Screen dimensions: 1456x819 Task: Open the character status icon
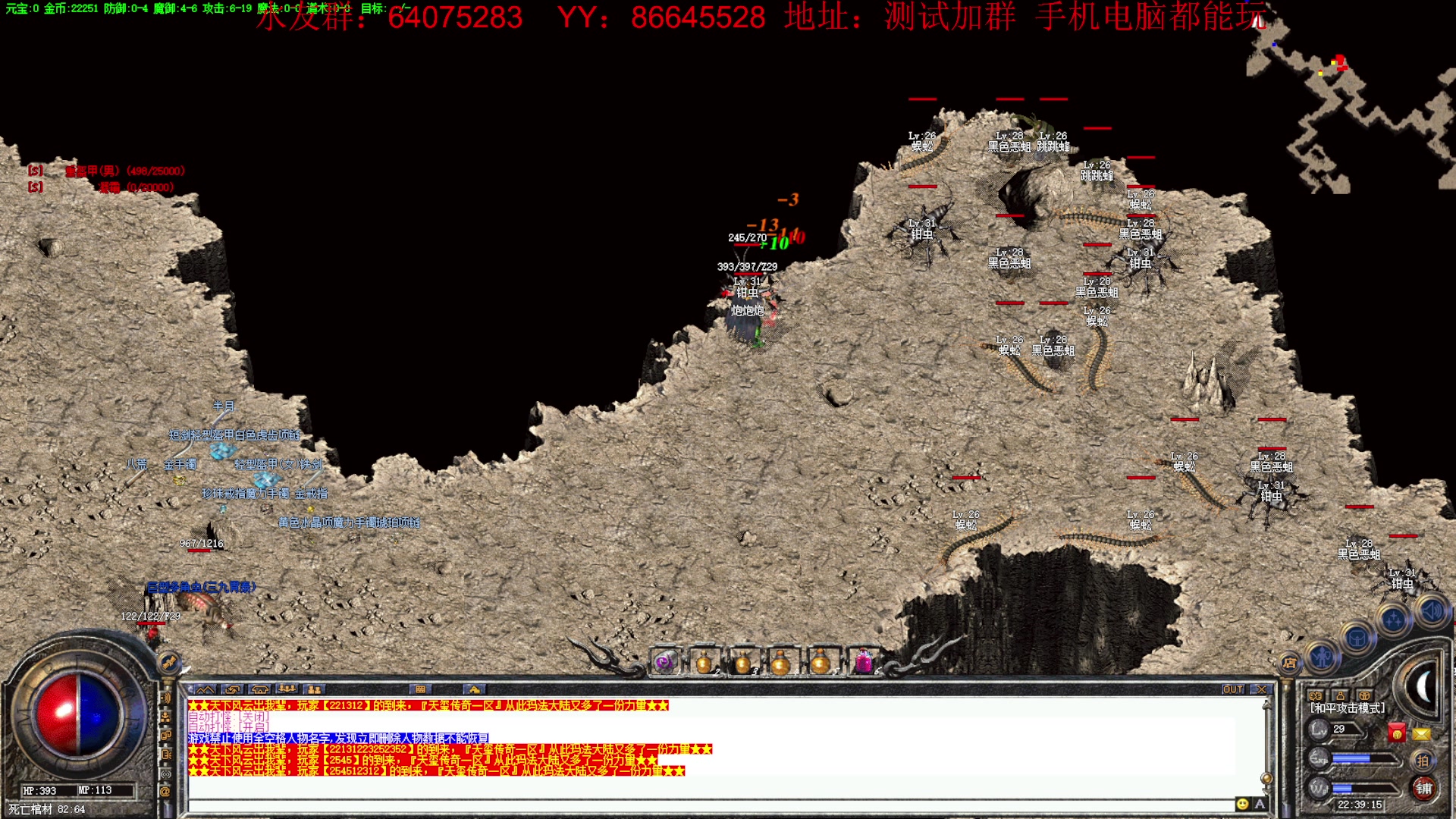1323,656
